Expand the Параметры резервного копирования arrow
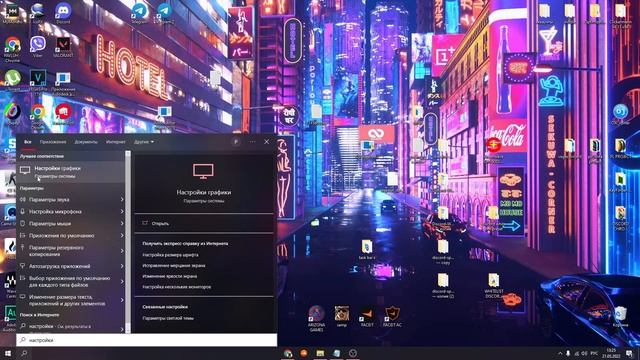This screenshot has width=640, height=360. [122, 251]
